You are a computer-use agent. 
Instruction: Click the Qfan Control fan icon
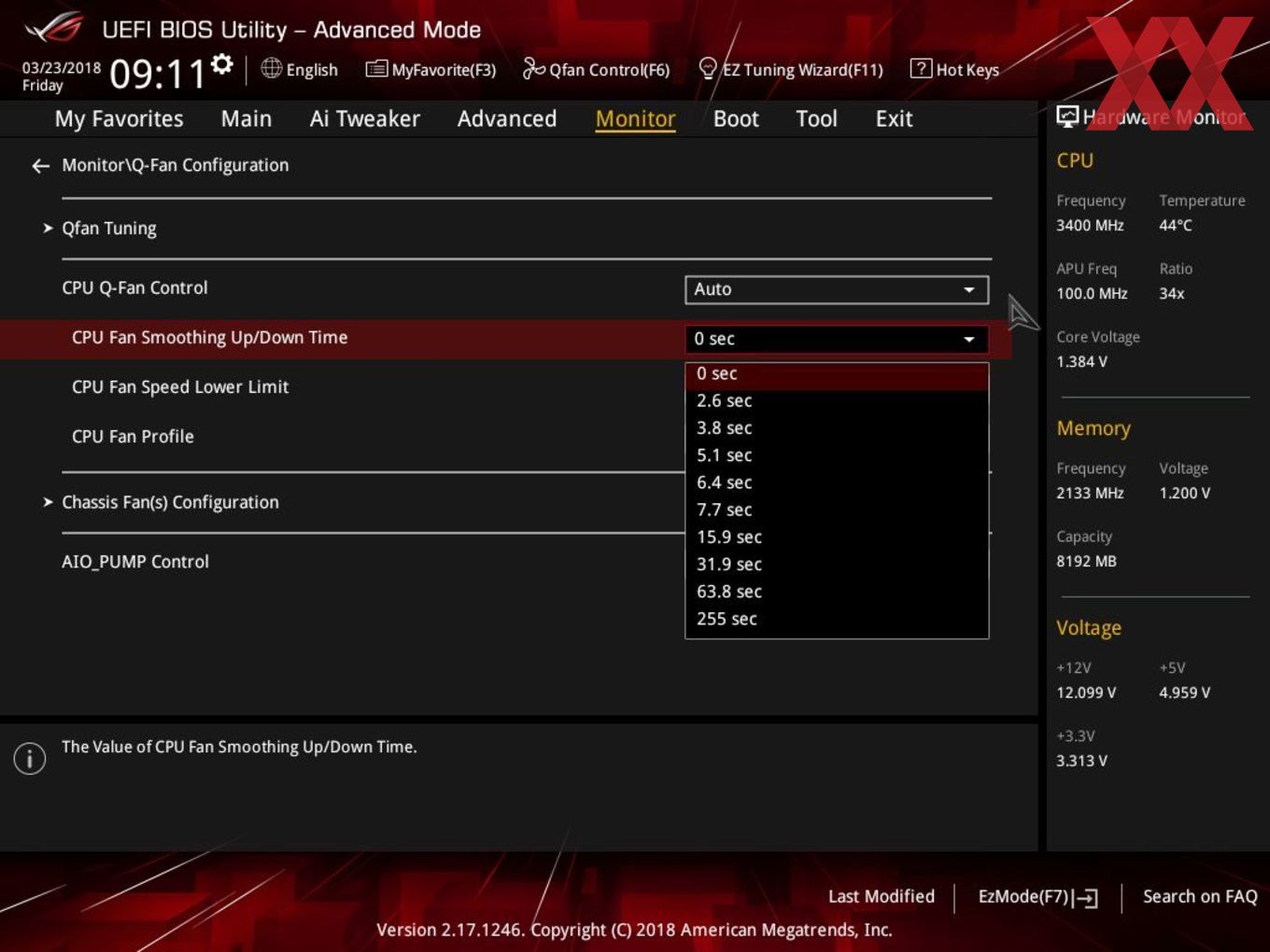(533, 68)
